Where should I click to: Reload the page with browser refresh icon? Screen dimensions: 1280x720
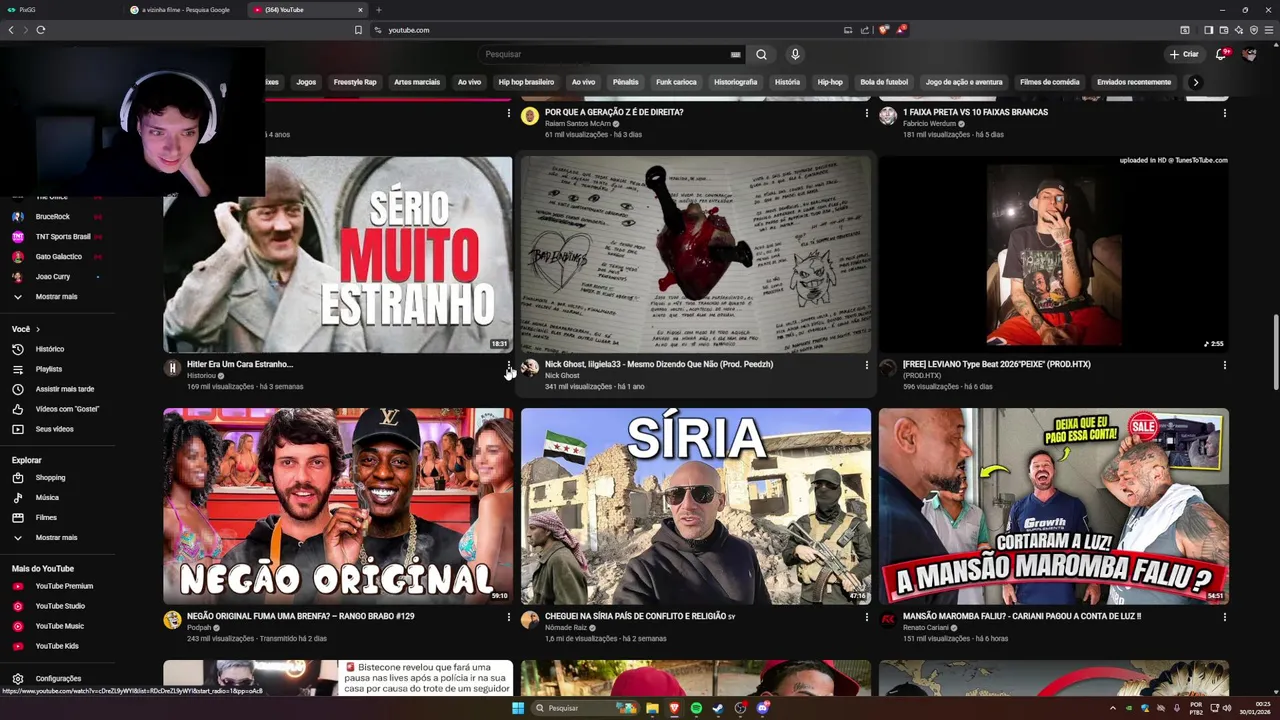click(41, 30)
